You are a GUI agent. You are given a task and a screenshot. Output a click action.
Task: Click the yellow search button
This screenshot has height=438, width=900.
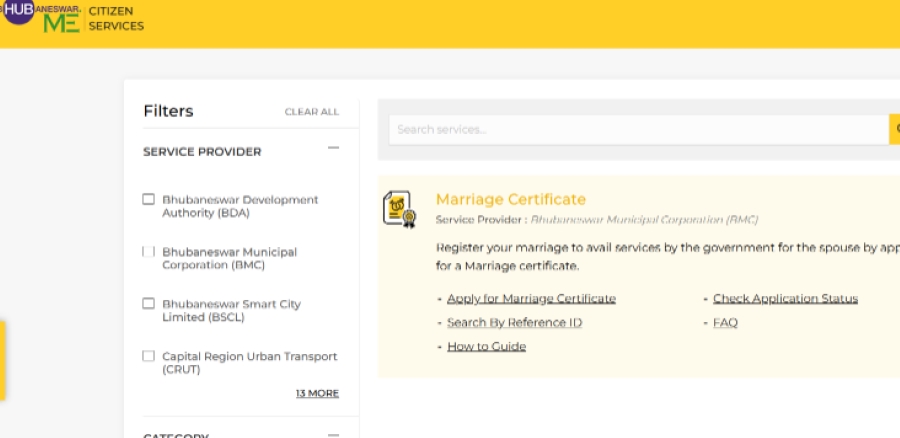(895, 130)
